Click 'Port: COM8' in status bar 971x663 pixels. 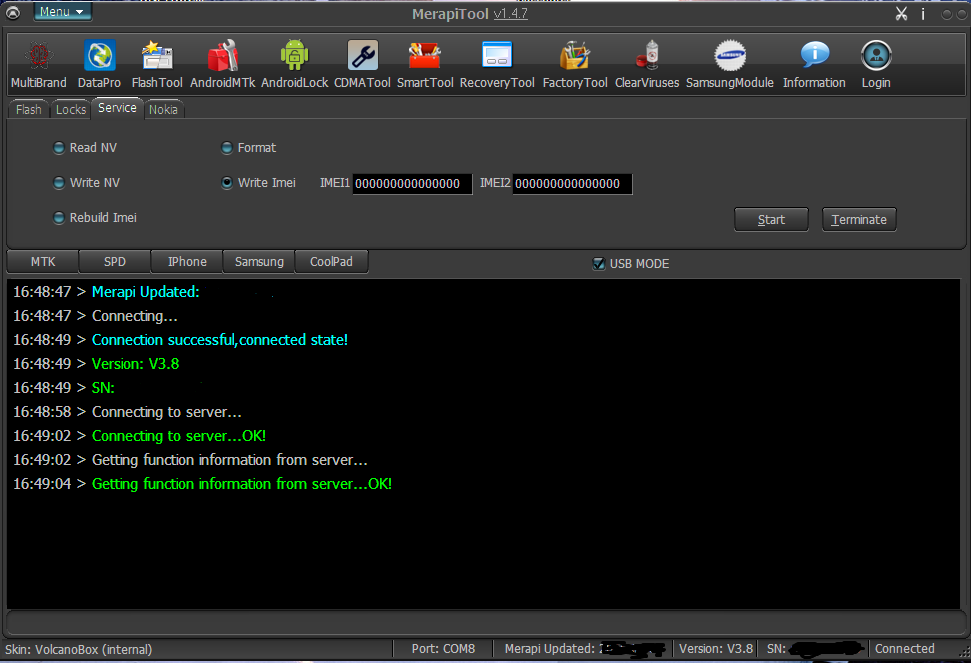(x=443, y=649)
